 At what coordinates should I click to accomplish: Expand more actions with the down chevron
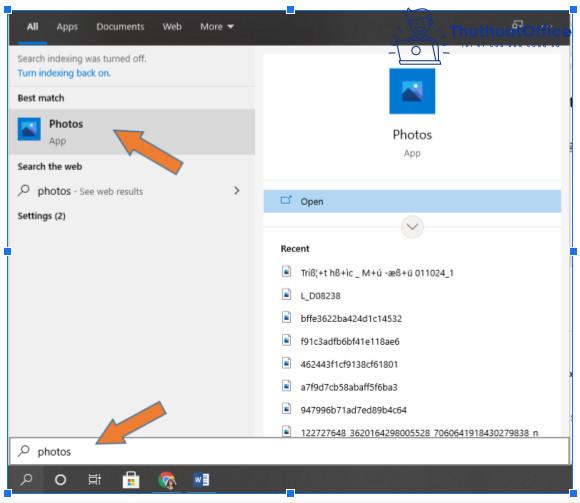click(412, 226)
